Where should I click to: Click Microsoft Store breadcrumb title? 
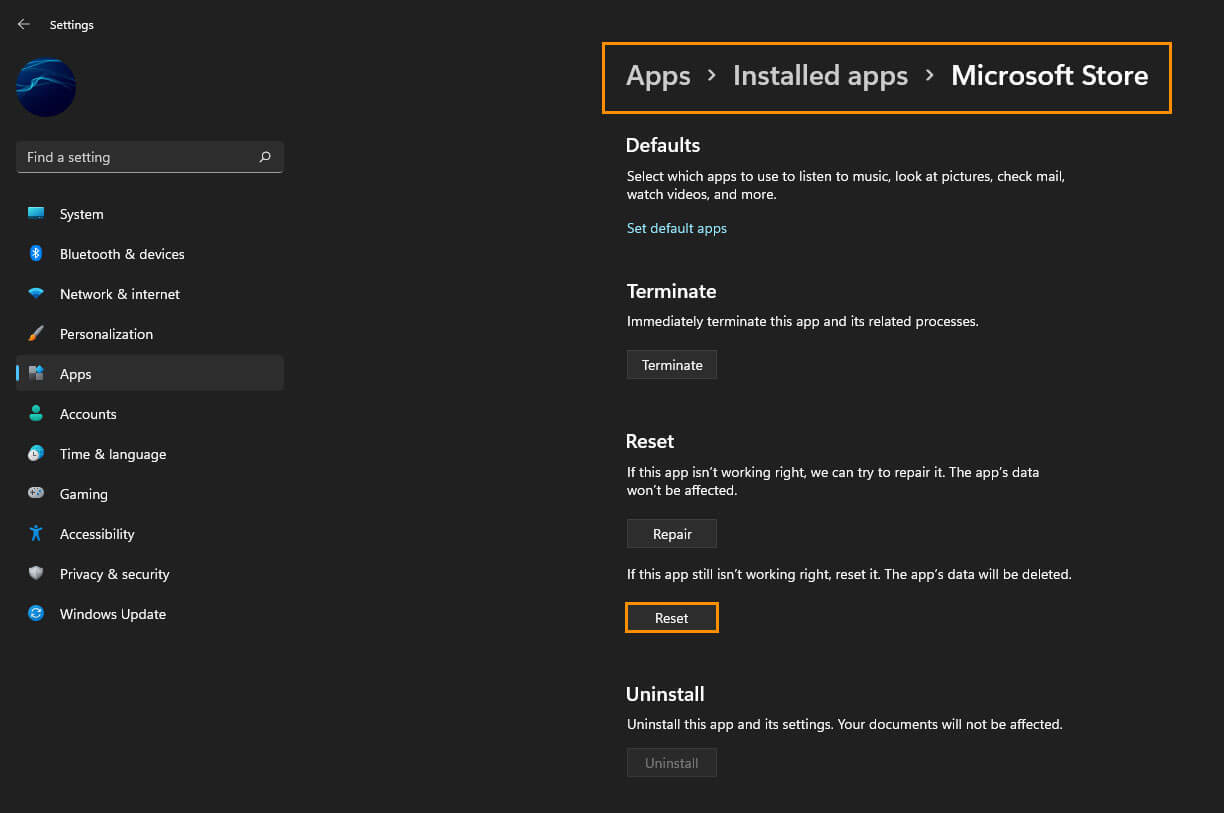click(x=1049, y=76)
